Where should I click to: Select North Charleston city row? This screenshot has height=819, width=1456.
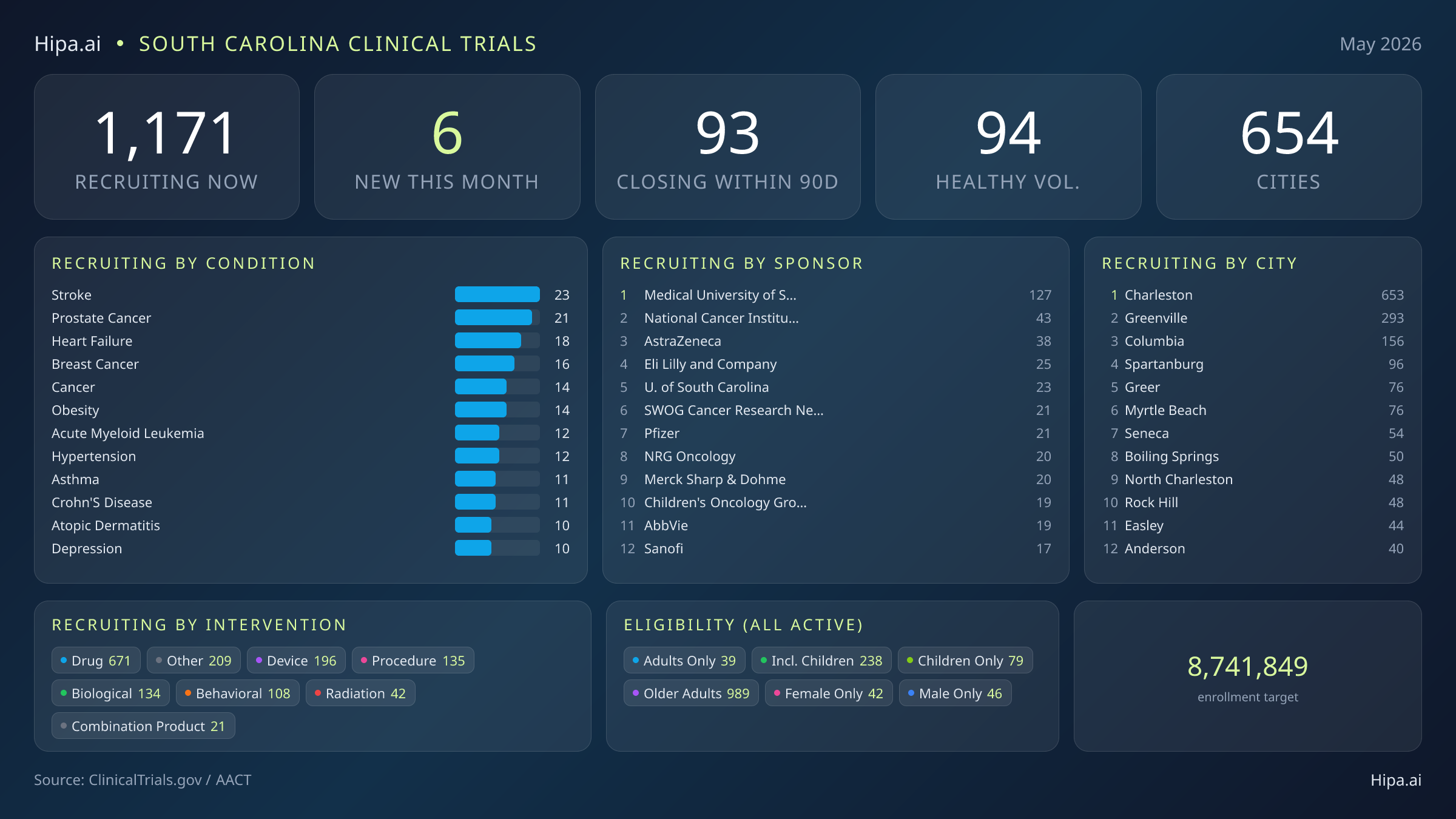click(x=1253, y=479)
